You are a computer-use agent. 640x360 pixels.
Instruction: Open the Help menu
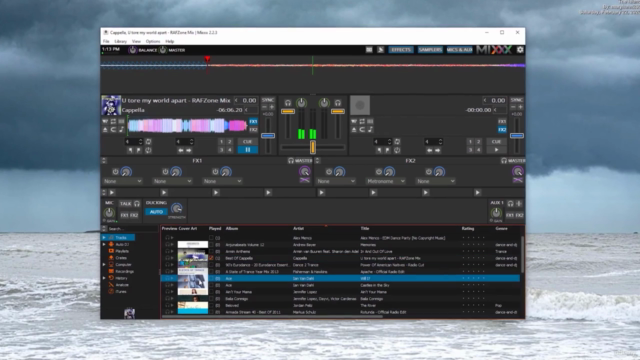coord(169,41)
